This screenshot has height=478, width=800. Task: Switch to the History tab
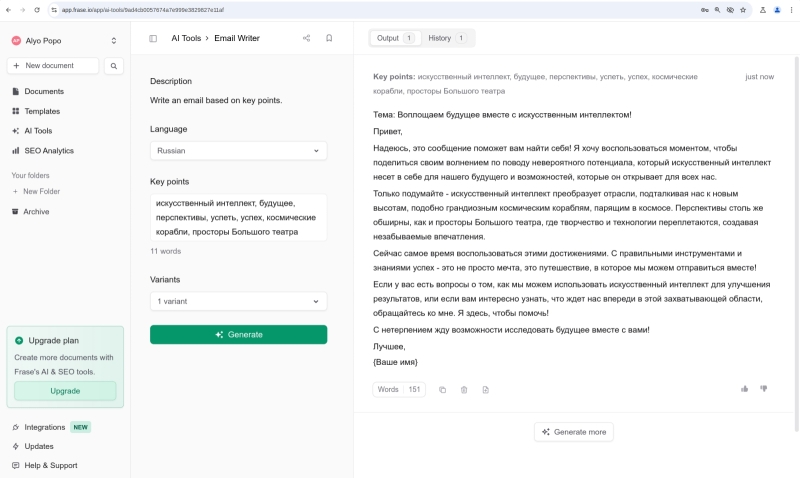446,38
